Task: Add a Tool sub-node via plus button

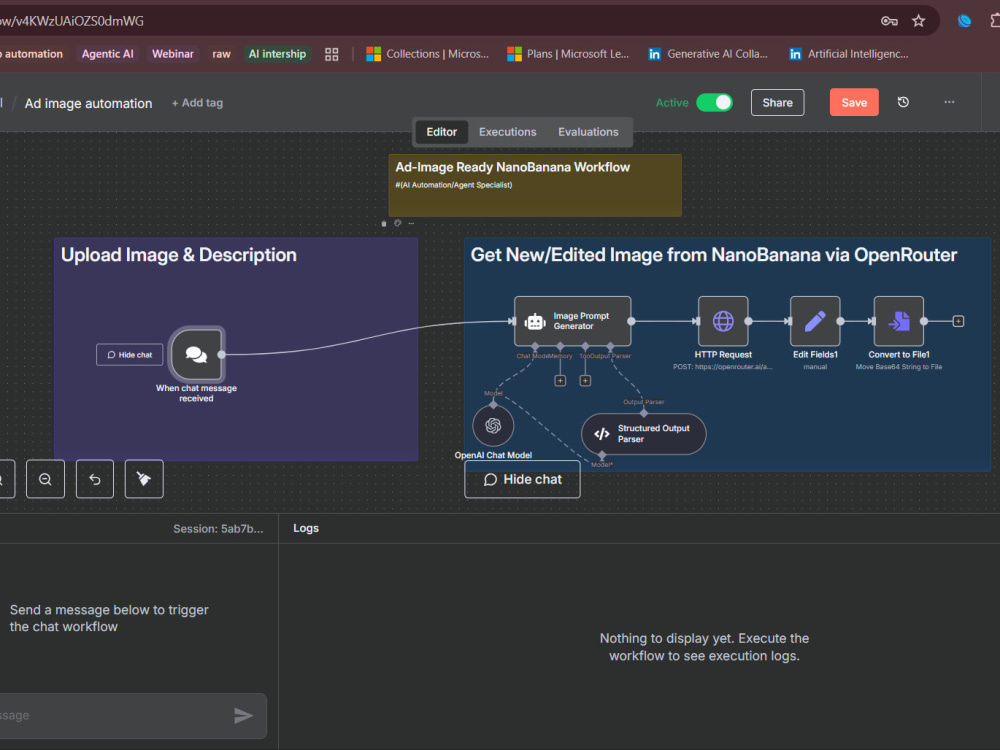Action: [x=585, y=381]
